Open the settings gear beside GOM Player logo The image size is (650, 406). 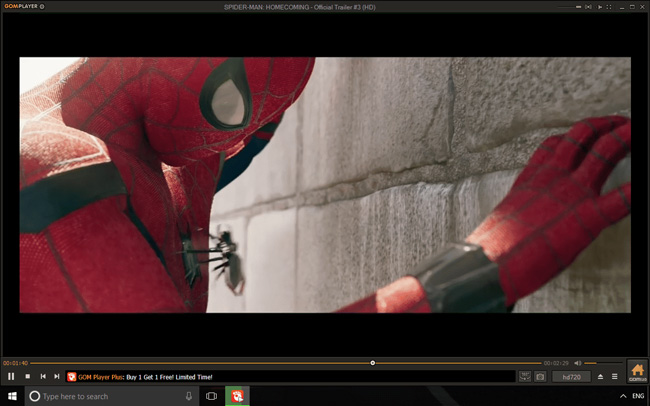42,6
